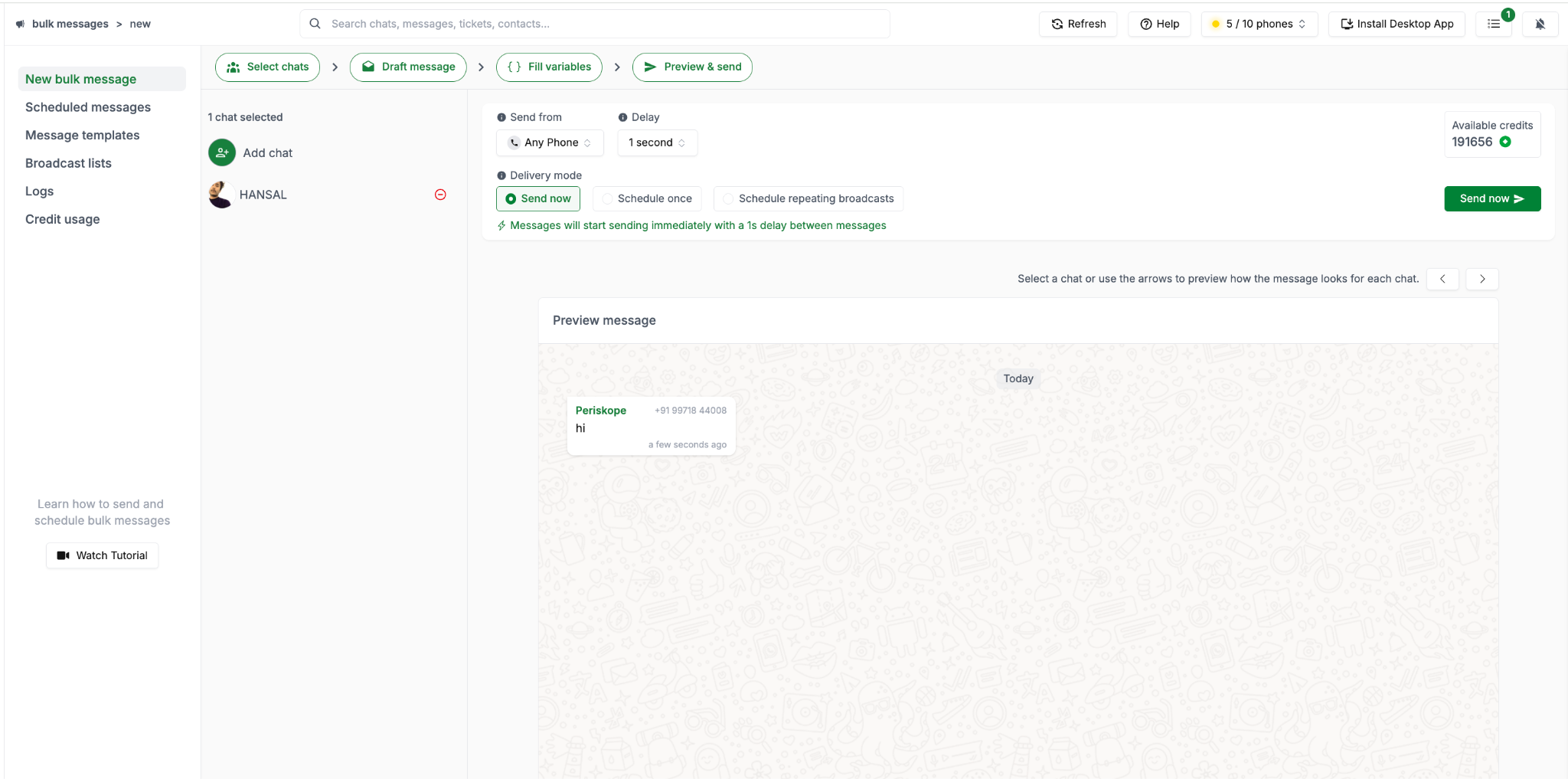The image size is (1568, 779).
Task: Open Message templates in sidebar
Action: [83, 135]
